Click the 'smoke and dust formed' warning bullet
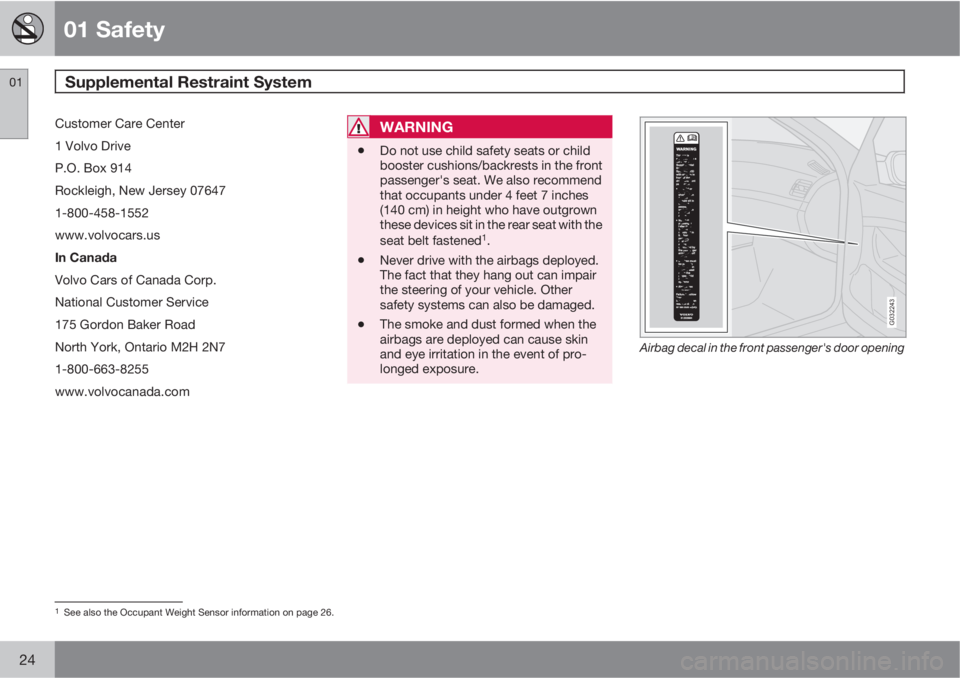This screenshot has height=678, width=960. point(487,347)
